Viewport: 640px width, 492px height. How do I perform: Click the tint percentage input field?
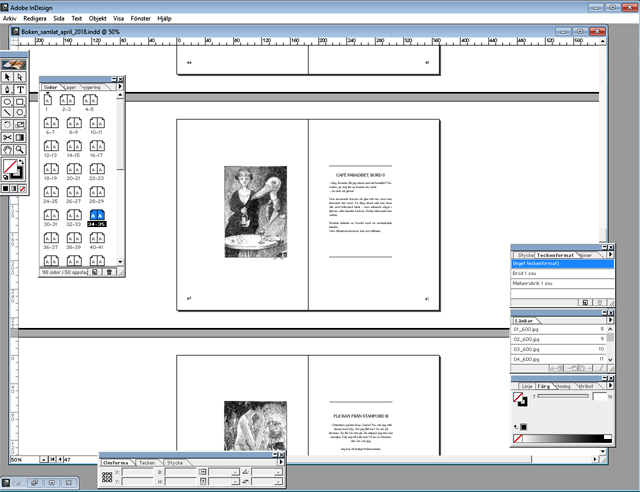pos(600,396)
